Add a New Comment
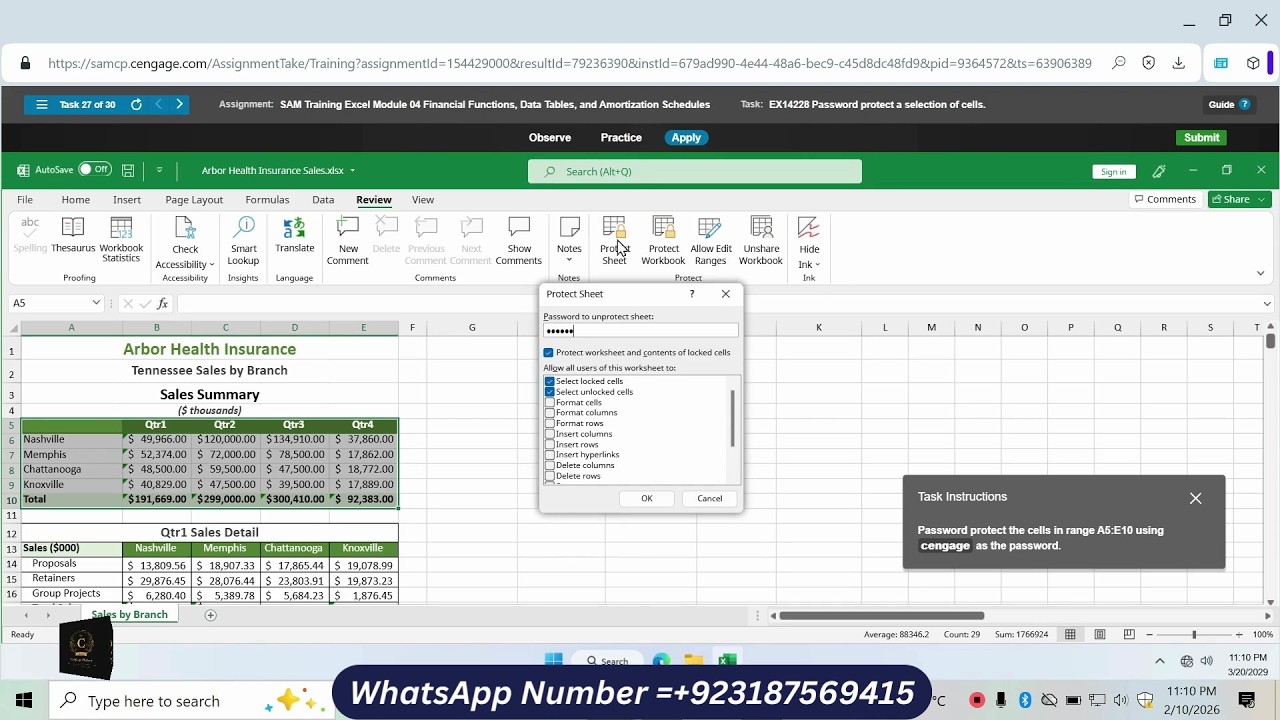Viewport: 1280px width, 720px height. pyautogui.click(x=348, y=241)
